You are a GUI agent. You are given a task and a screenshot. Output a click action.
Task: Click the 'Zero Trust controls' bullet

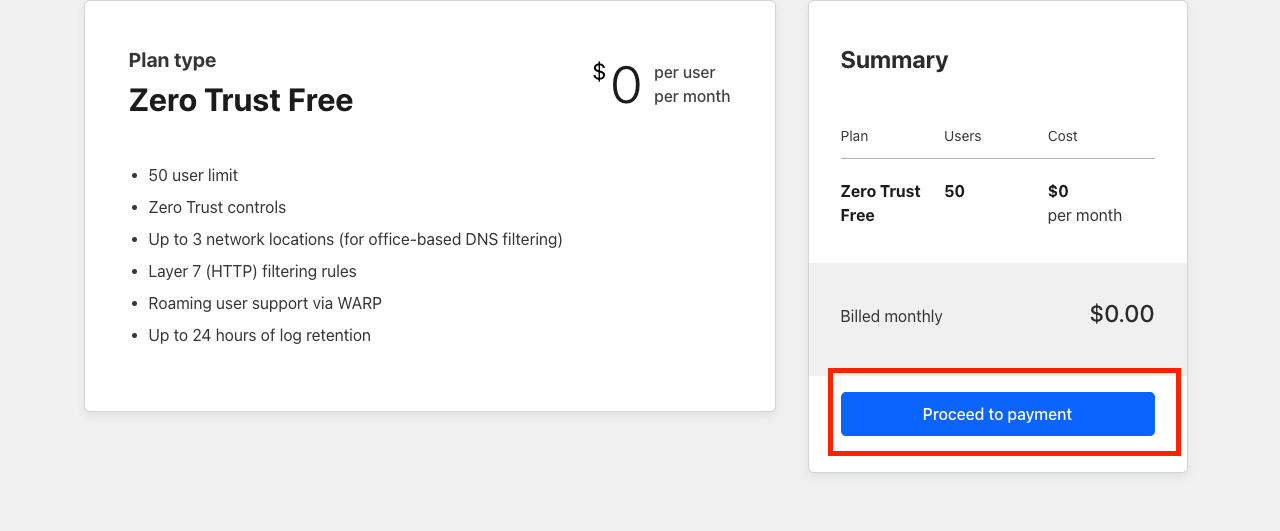pyautogui.click(x=217, y=207)
